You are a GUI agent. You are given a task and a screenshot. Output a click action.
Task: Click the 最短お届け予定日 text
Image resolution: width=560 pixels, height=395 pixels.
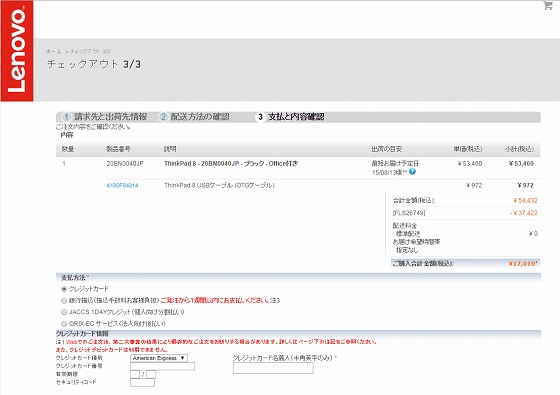point(395,164)
